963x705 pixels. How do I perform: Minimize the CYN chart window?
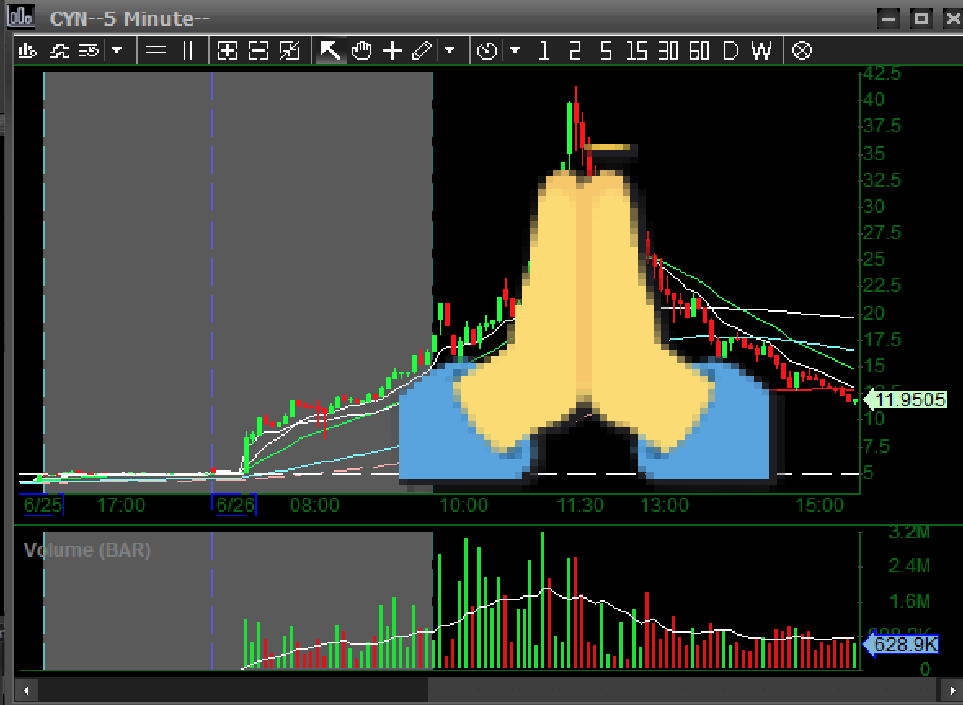[x=888, y=18]
